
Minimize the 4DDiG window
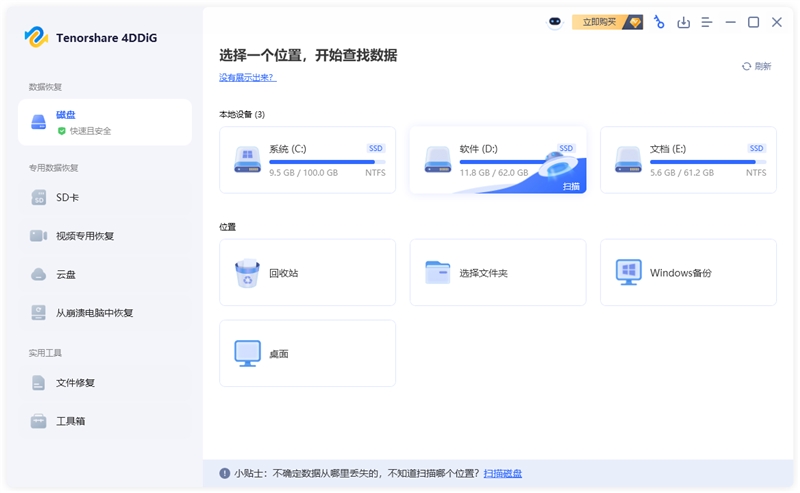coord(731,22)
